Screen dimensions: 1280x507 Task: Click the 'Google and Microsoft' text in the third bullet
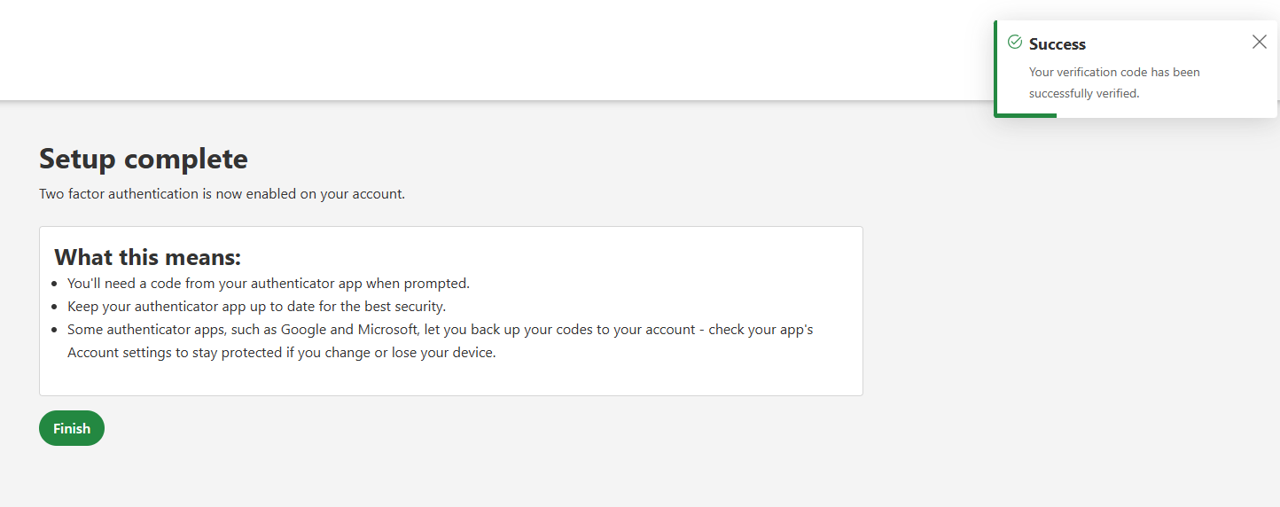350,329
